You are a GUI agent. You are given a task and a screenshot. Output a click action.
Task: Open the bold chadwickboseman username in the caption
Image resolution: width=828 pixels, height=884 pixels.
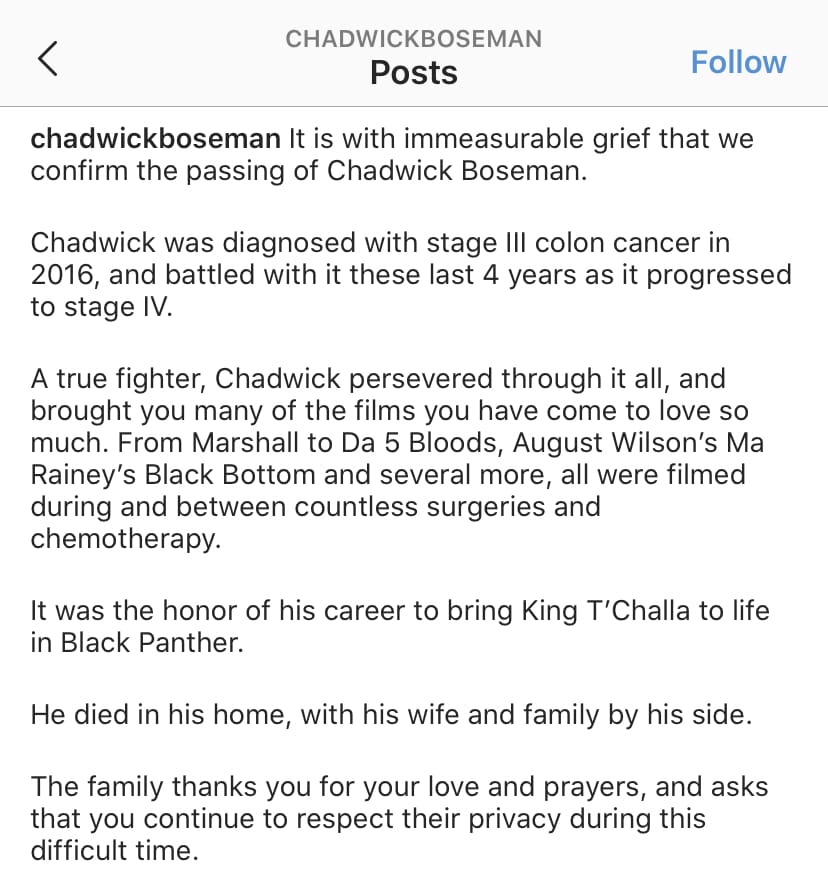156,139
